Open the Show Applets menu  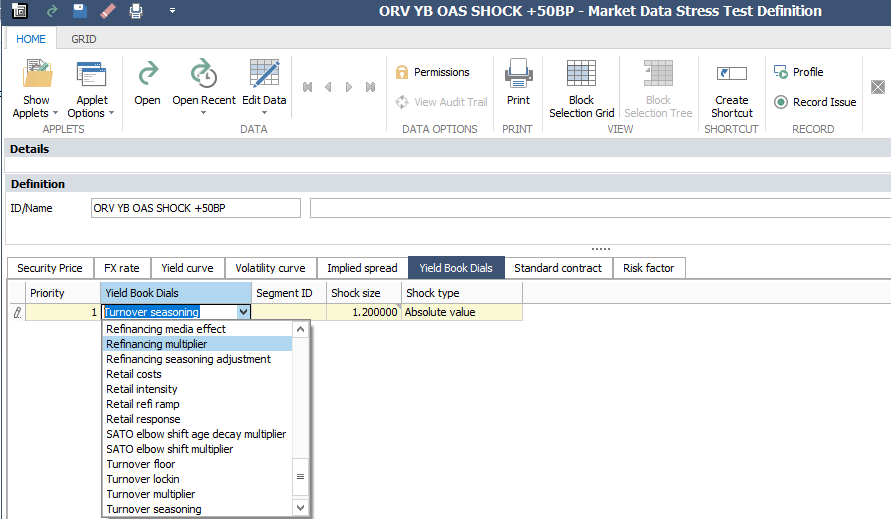(x=36, y=89)
